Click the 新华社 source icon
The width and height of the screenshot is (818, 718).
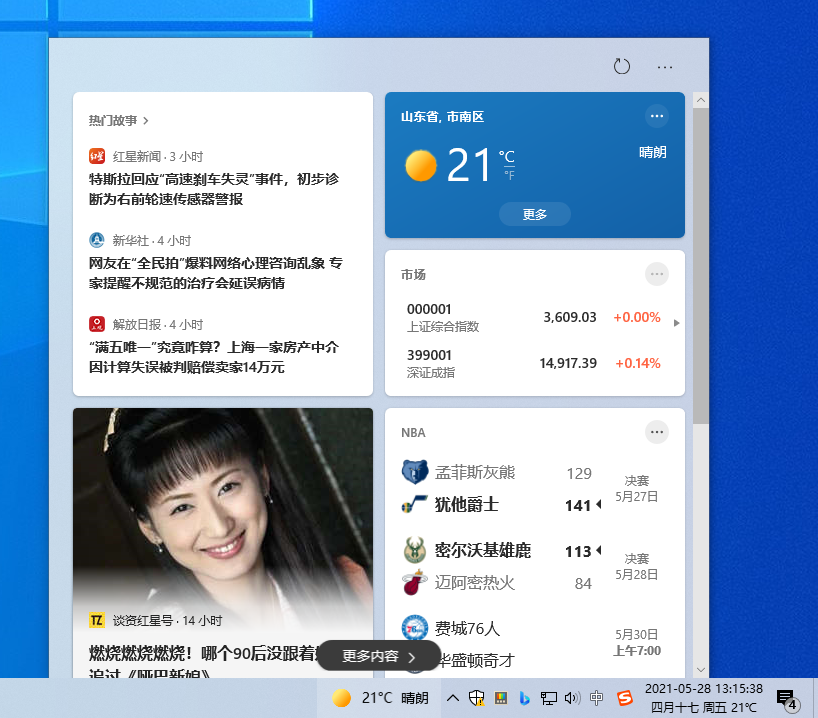(96, 239)
